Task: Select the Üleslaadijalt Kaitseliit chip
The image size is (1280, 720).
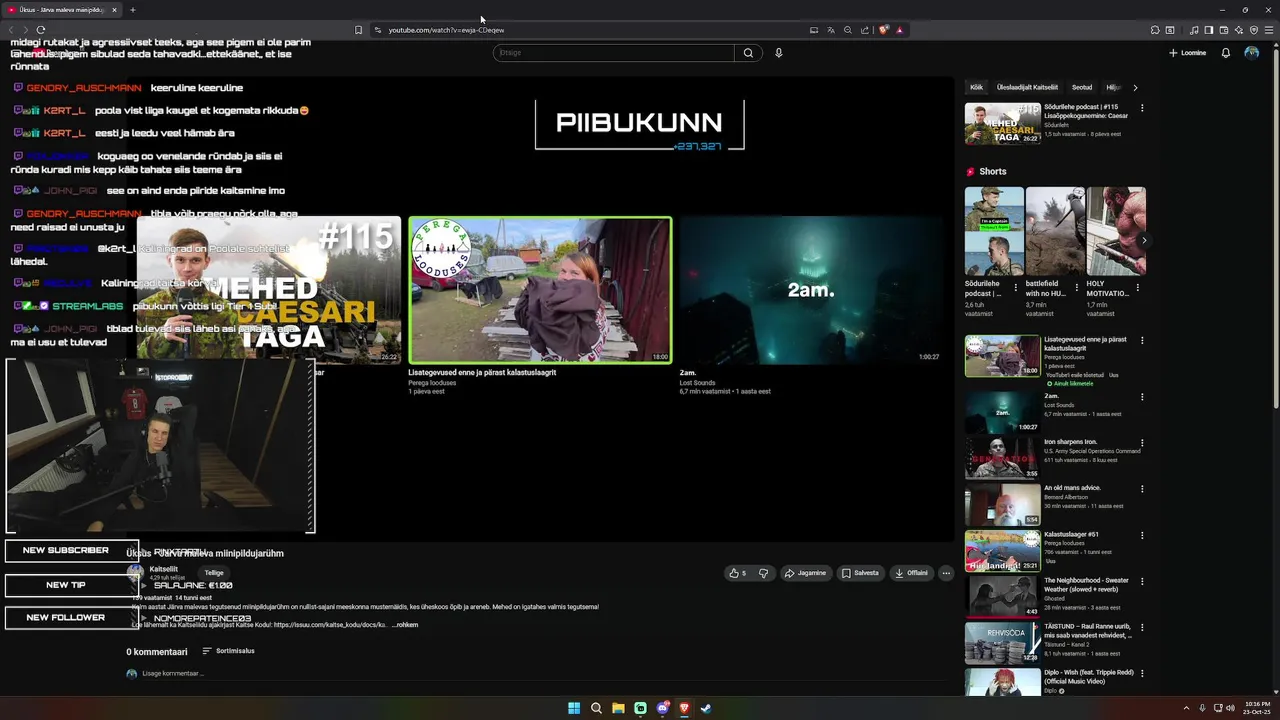Action: (1027, 88)
